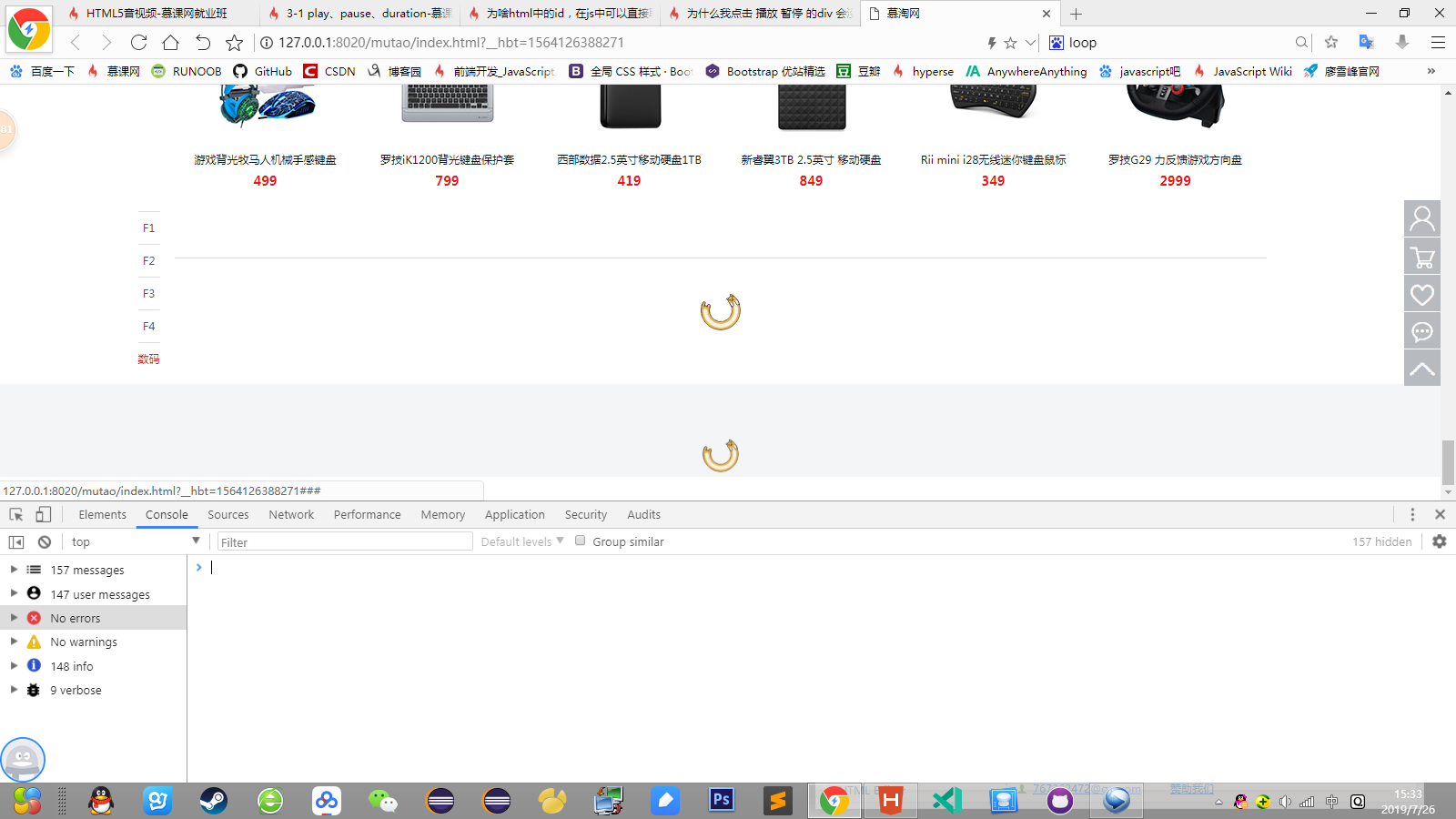Expand the 147 user messages group

[x=14, y=593]
